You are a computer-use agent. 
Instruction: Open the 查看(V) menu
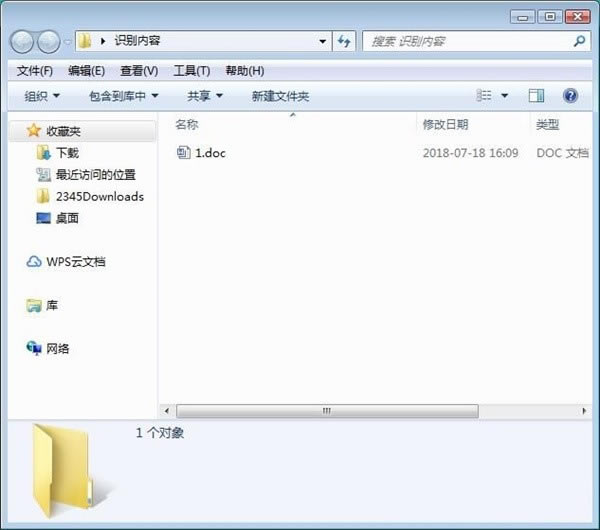pos(139,71)
